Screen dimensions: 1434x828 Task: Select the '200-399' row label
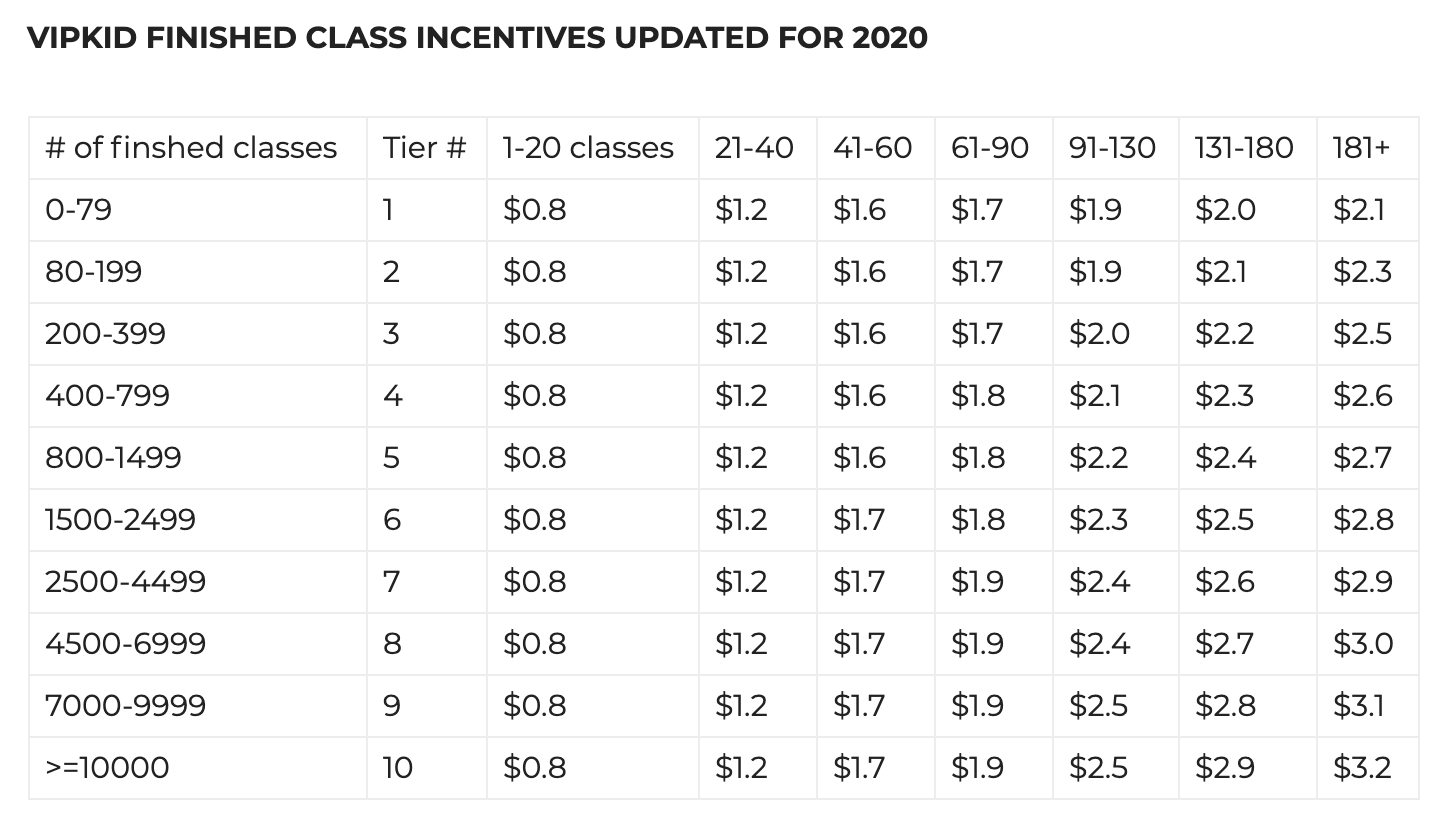click(x=105, y=334)
